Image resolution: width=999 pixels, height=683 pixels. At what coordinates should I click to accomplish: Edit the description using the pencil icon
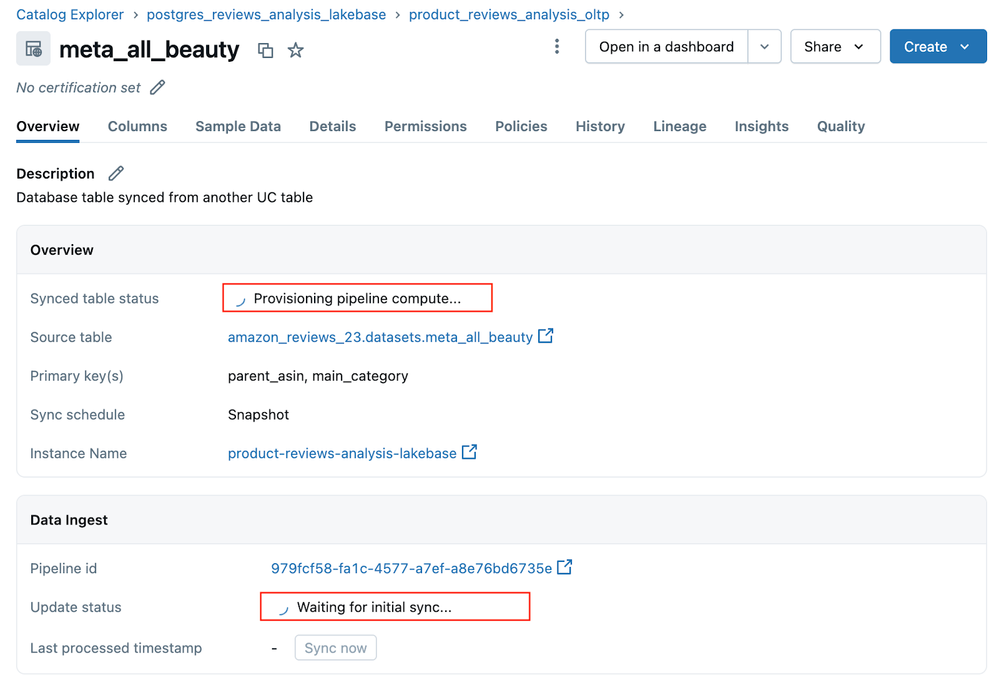click(x=116, y=174)
